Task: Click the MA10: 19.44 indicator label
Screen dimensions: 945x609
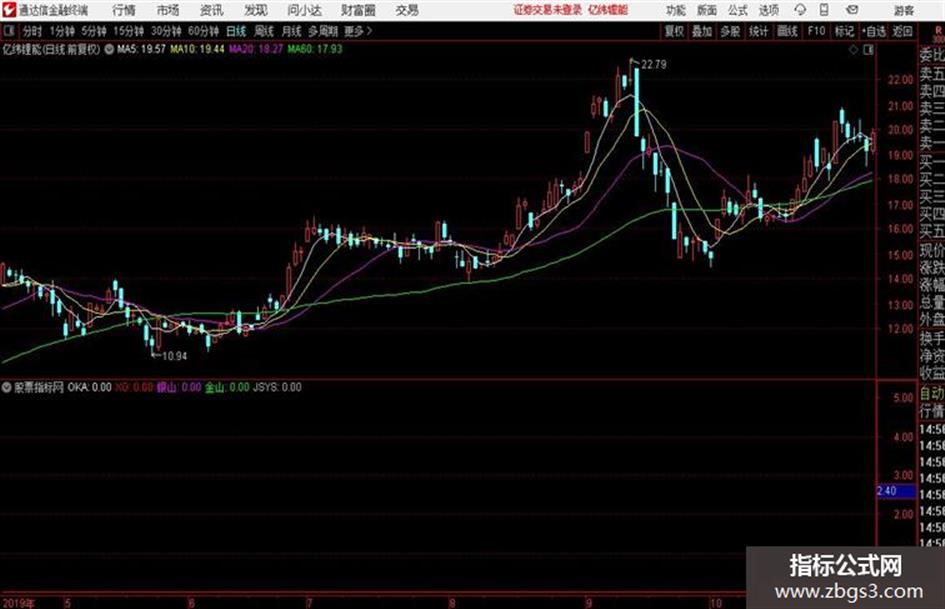Action: [197, 49]
